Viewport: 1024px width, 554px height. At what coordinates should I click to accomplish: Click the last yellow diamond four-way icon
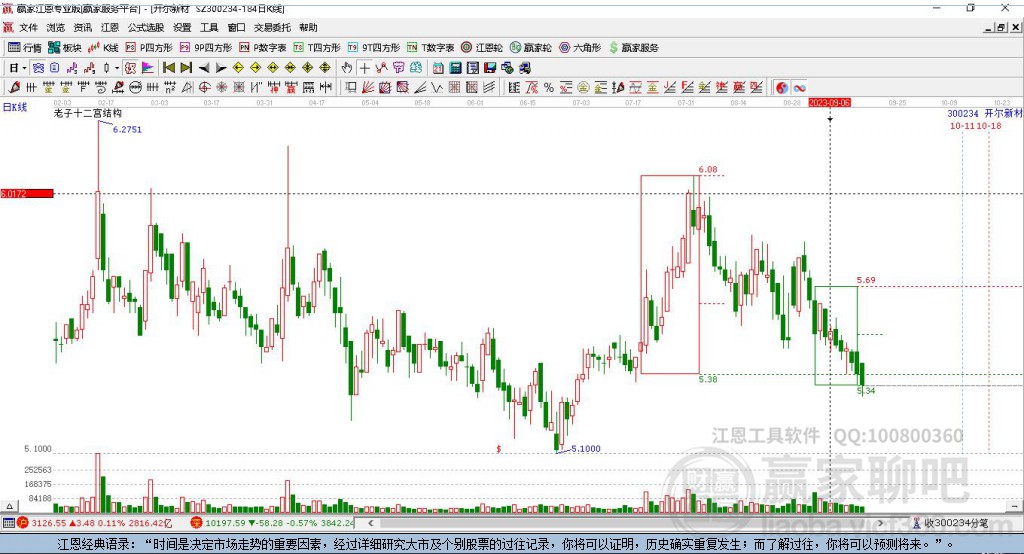325,68
